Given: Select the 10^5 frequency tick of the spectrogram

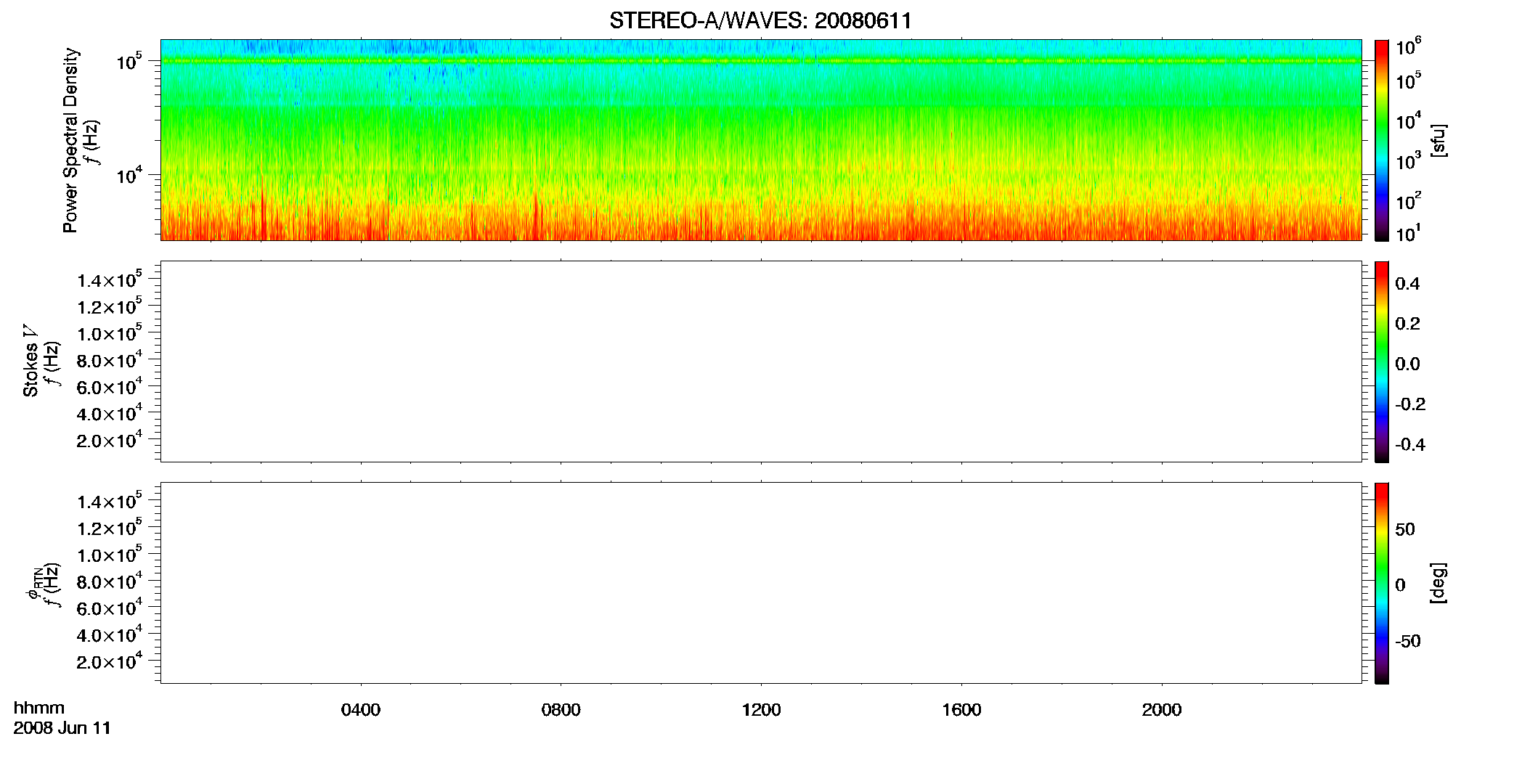Looking at the screenshot, I should point(128,61).
